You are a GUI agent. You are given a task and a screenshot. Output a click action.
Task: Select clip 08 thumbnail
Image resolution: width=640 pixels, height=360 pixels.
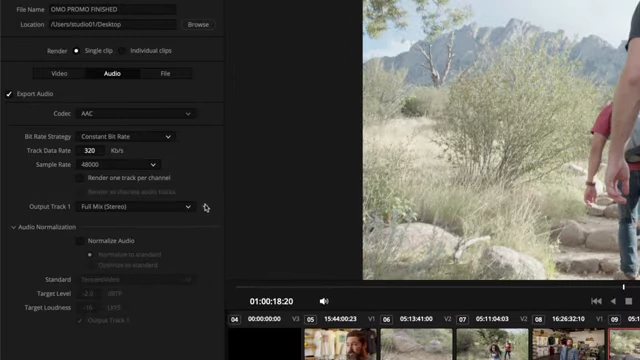568,344
